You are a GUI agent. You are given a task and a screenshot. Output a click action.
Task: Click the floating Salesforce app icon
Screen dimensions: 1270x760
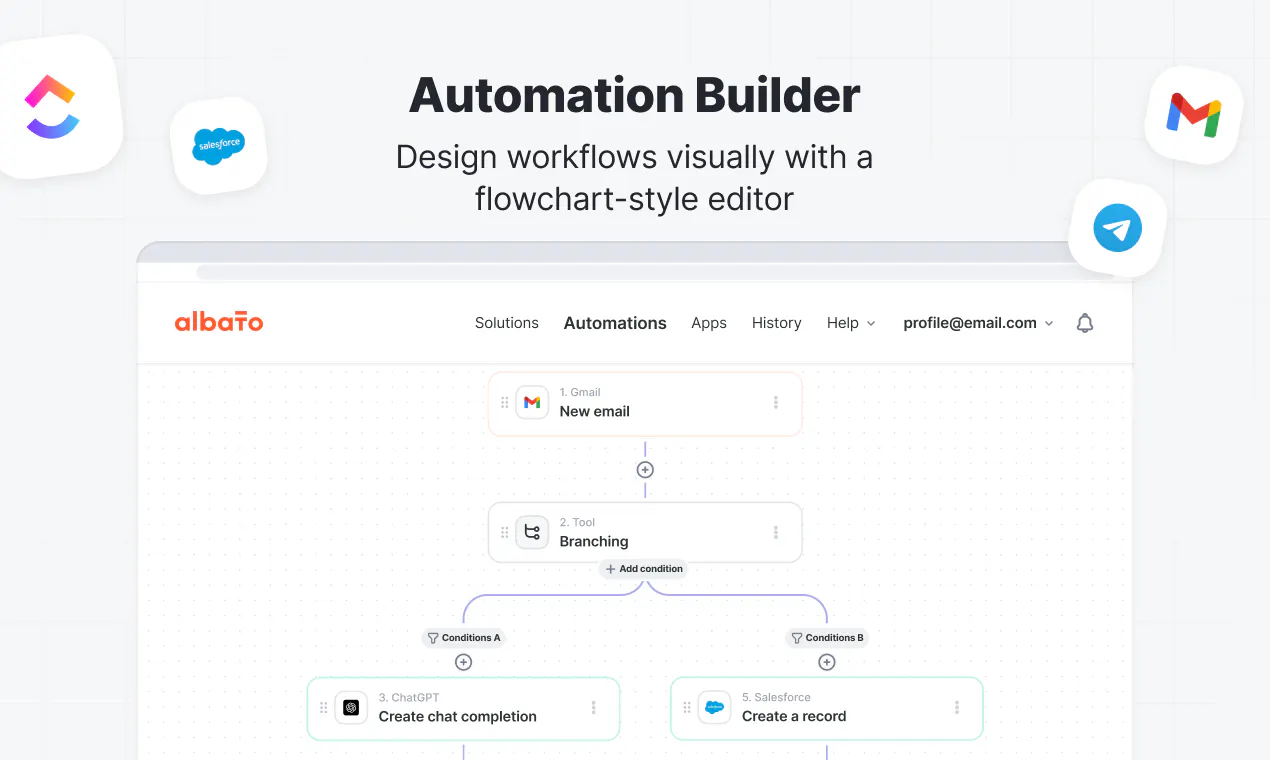[x=219, y=146]
